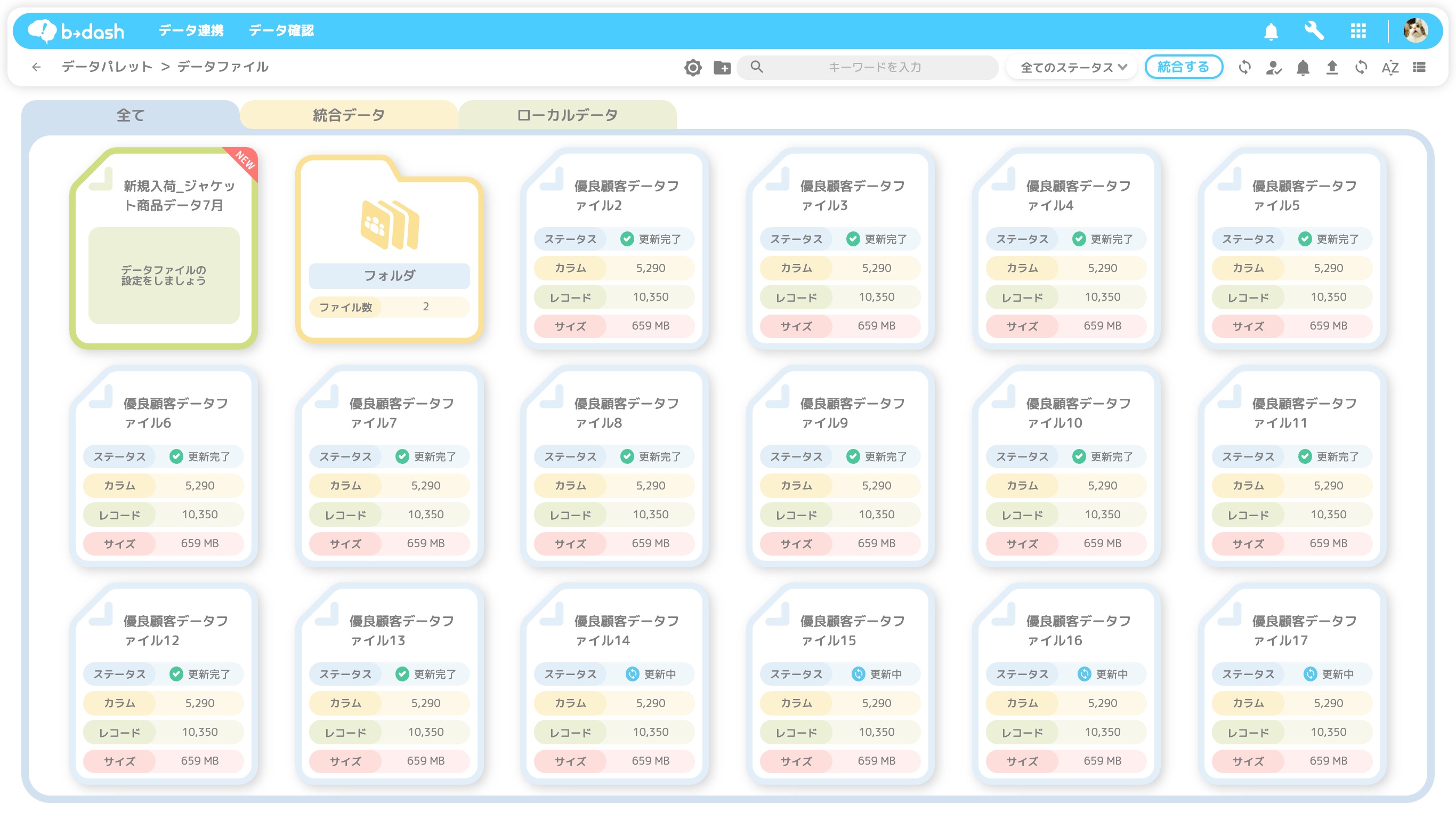Screen dimensions: 1456x819
Task: Open the toolbar settings gear icon
Action: click(x=693, y=67)
